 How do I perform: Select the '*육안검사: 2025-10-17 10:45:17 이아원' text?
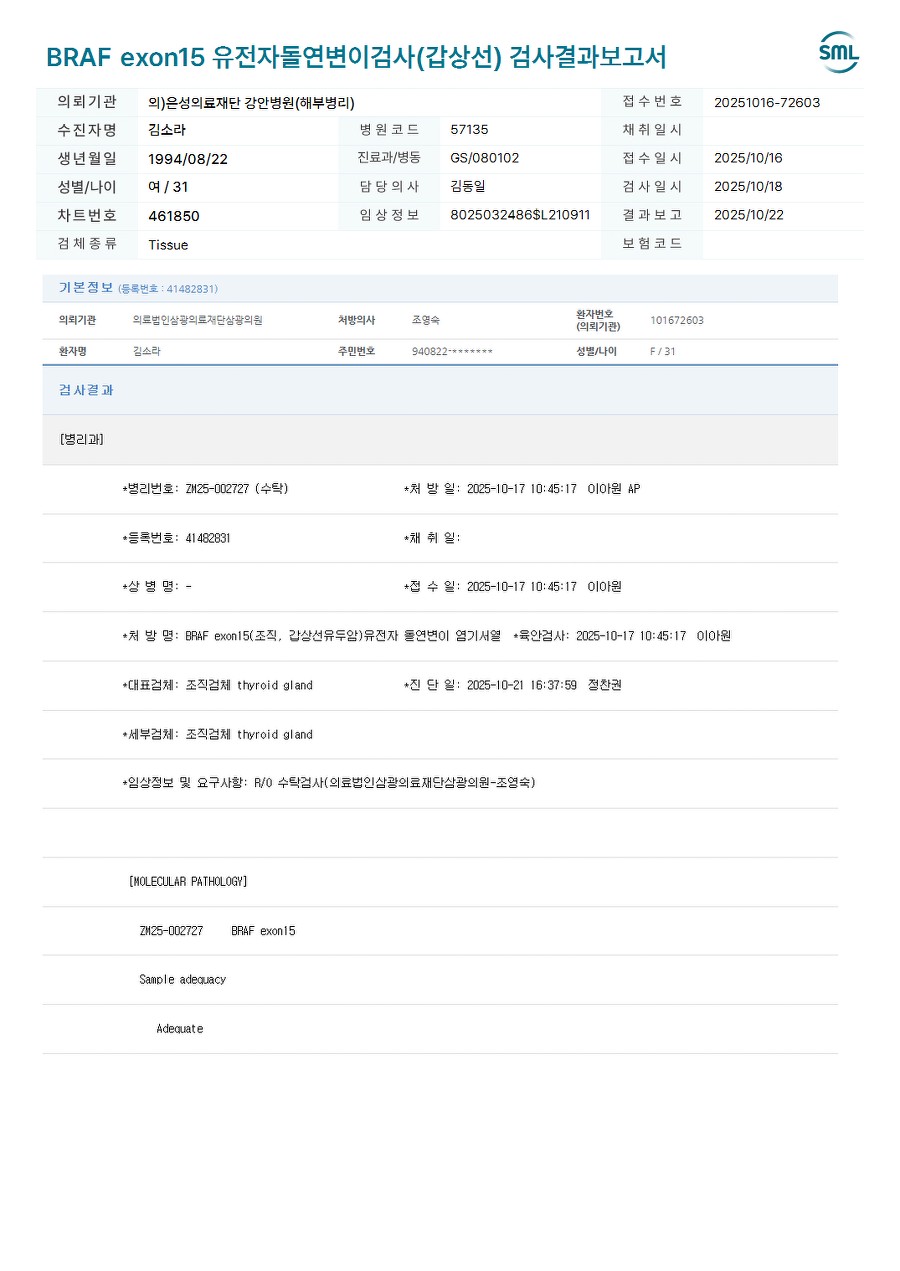(622, 636)
